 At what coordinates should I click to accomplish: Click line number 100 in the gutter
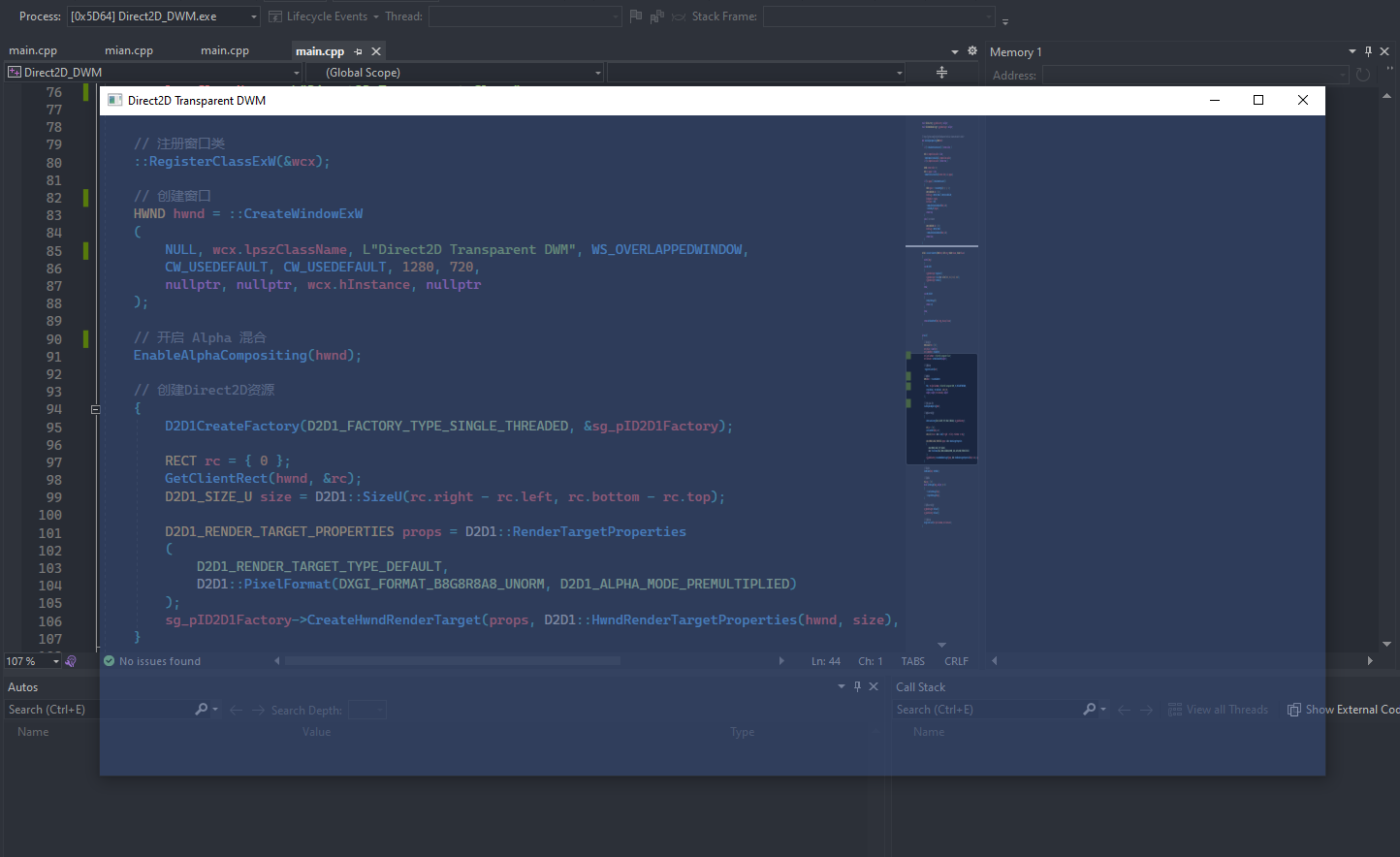tap(50, 515)
